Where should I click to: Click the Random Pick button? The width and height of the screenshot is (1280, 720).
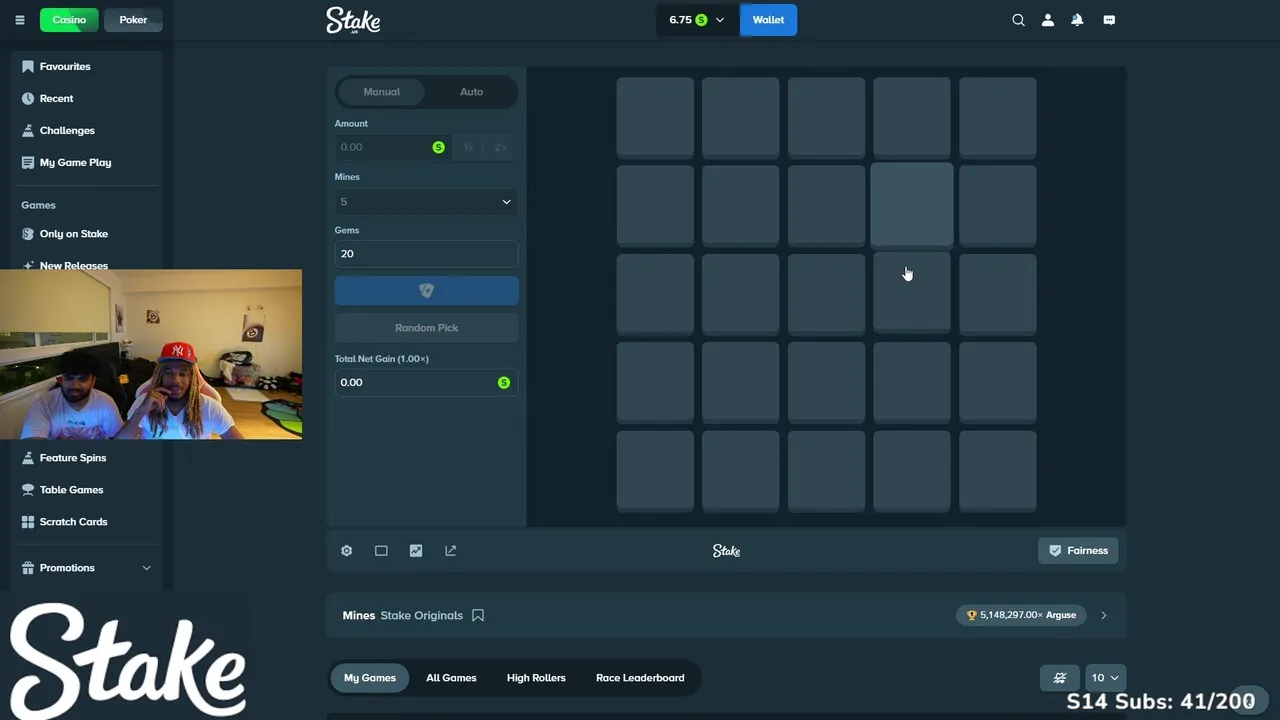(x=426, y=327)
